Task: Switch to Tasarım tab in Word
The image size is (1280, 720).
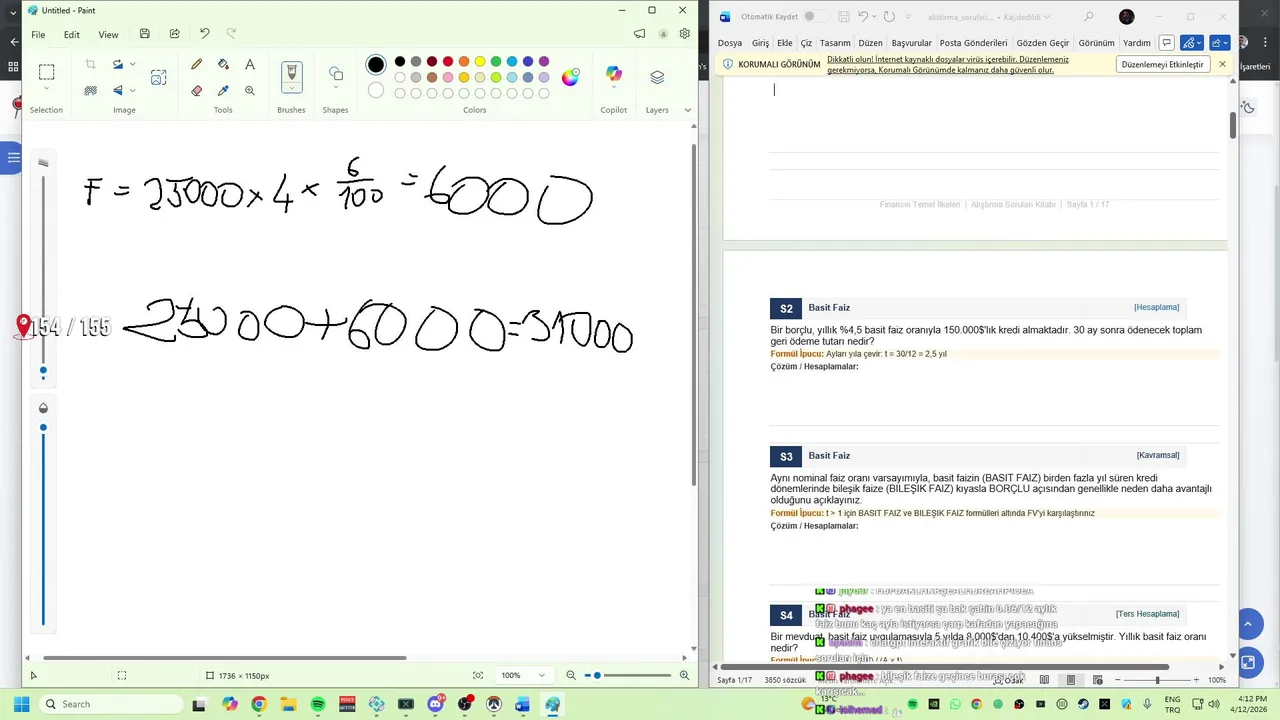Action: point(835,43)
